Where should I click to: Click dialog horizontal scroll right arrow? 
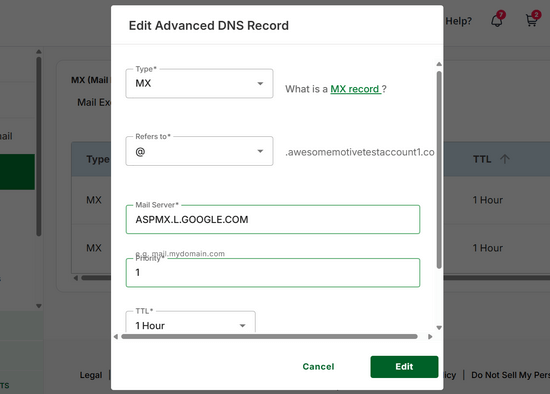point(430,337)
